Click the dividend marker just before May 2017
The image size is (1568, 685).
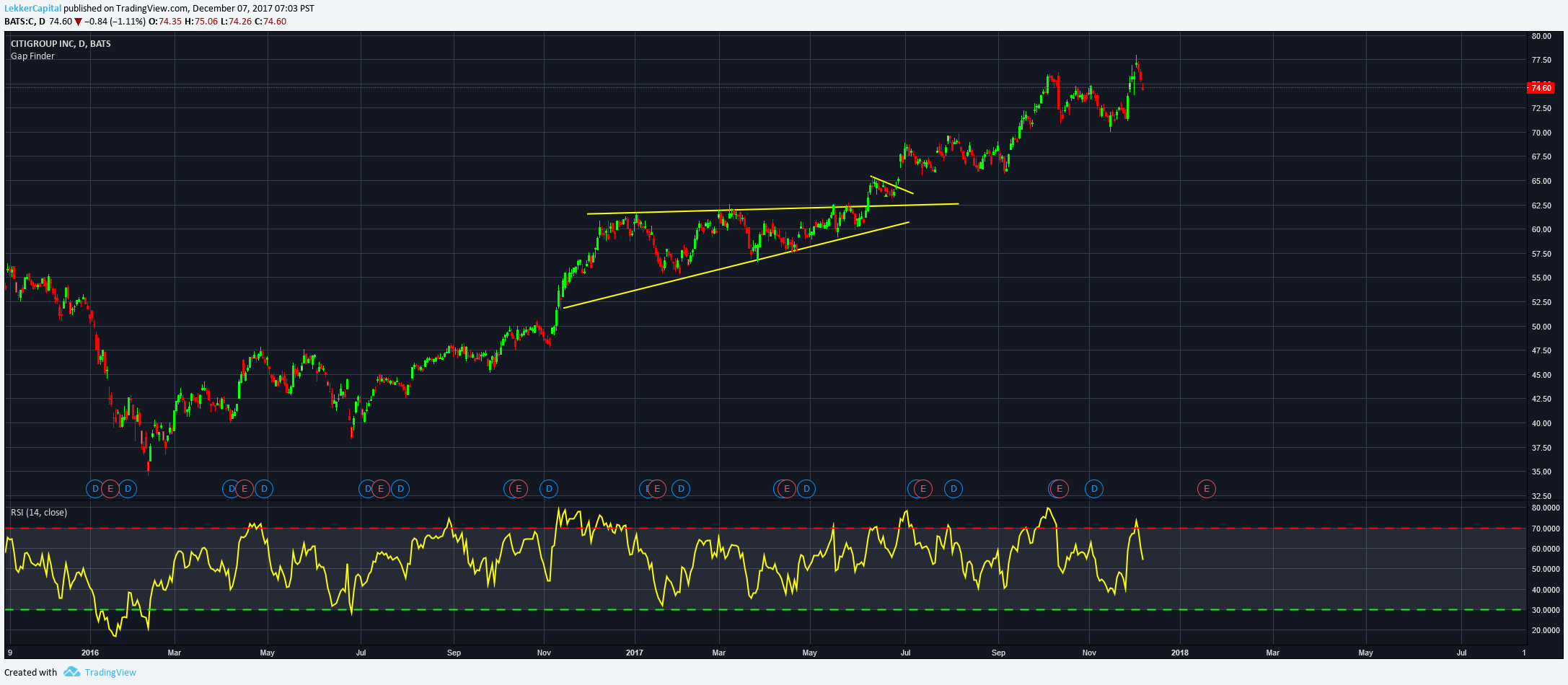806,489
